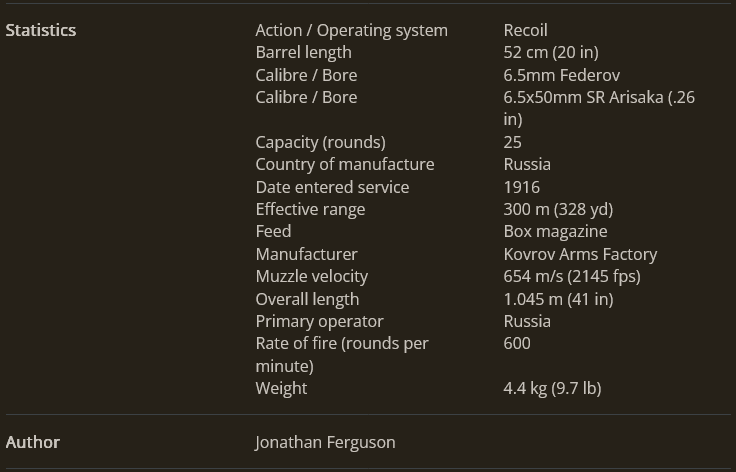Click the Author section heading
Image resolution: width=736 pixels, height=472 pixels.
[33, 442]
